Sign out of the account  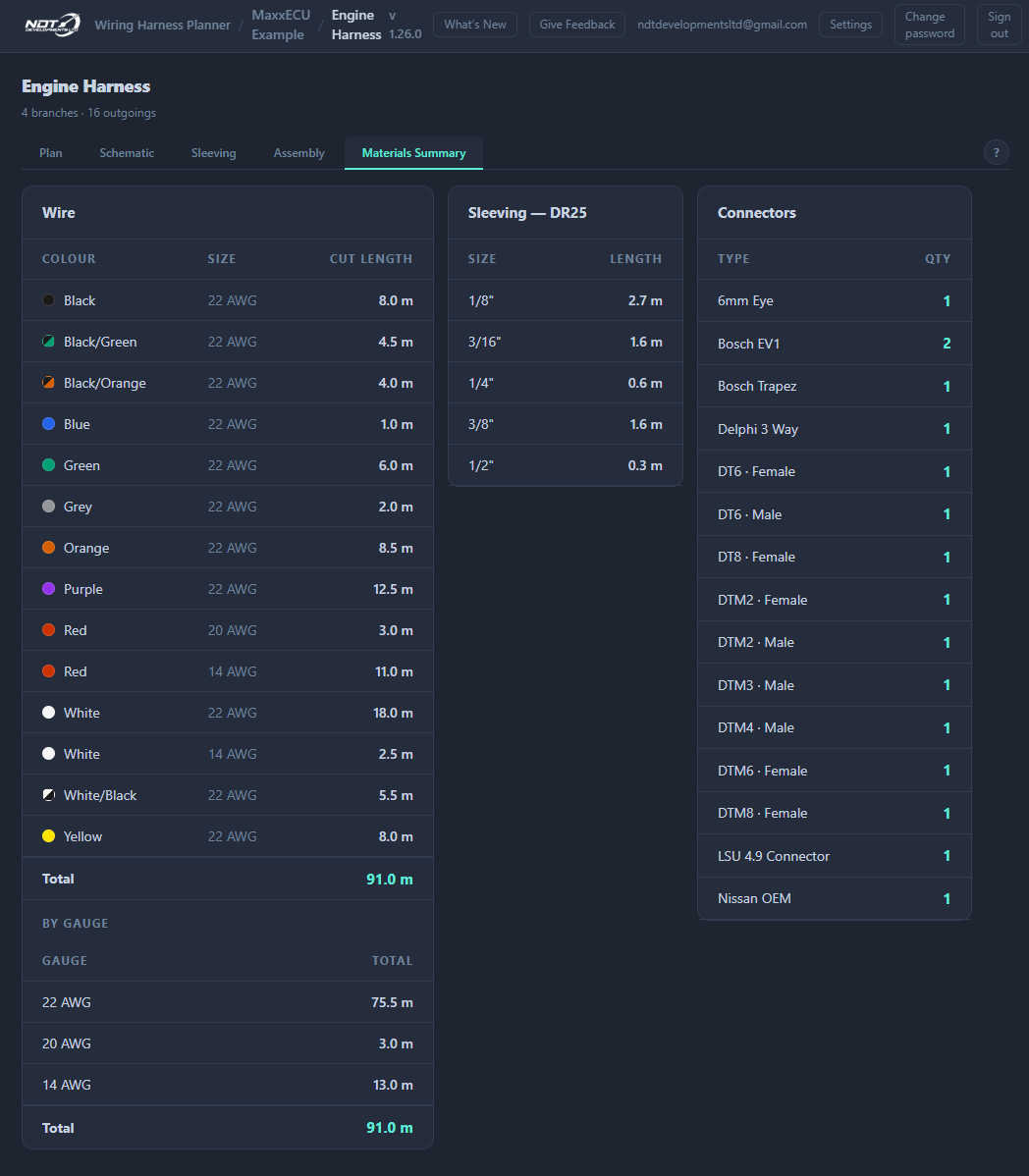[x=999, y=25]
